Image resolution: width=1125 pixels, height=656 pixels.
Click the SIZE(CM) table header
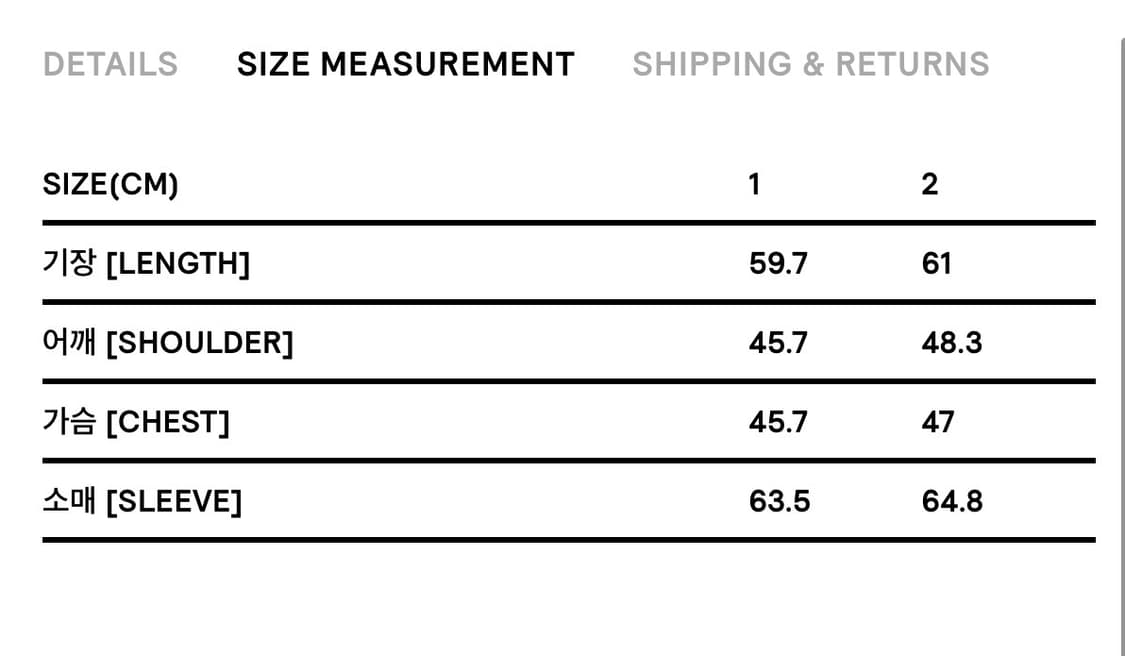click(x=110, y=185)
